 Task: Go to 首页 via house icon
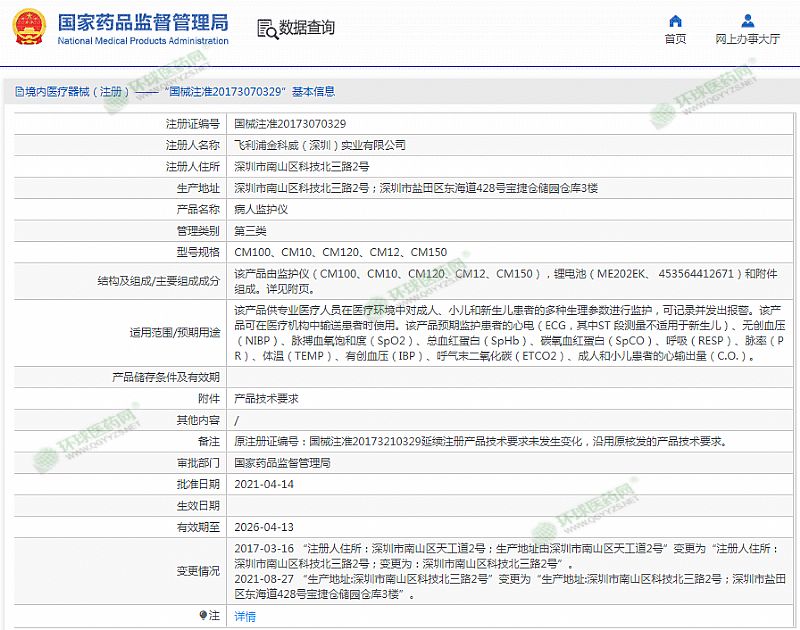click(x=676, y=21)
